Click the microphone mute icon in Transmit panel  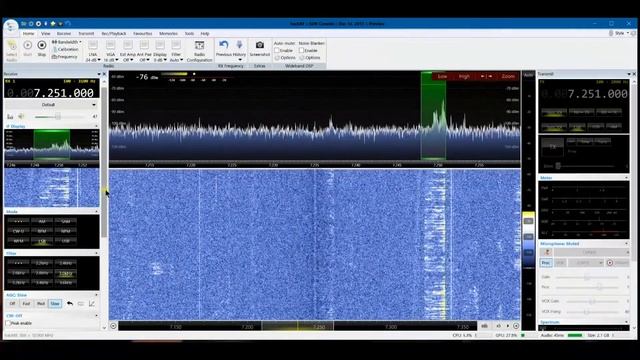tap(547, 252)
